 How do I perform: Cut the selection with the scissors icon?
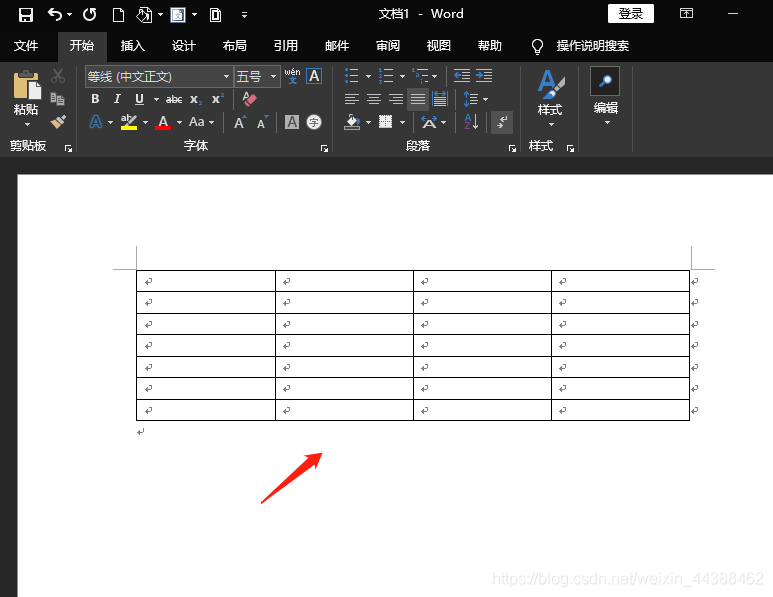point(58,76)
